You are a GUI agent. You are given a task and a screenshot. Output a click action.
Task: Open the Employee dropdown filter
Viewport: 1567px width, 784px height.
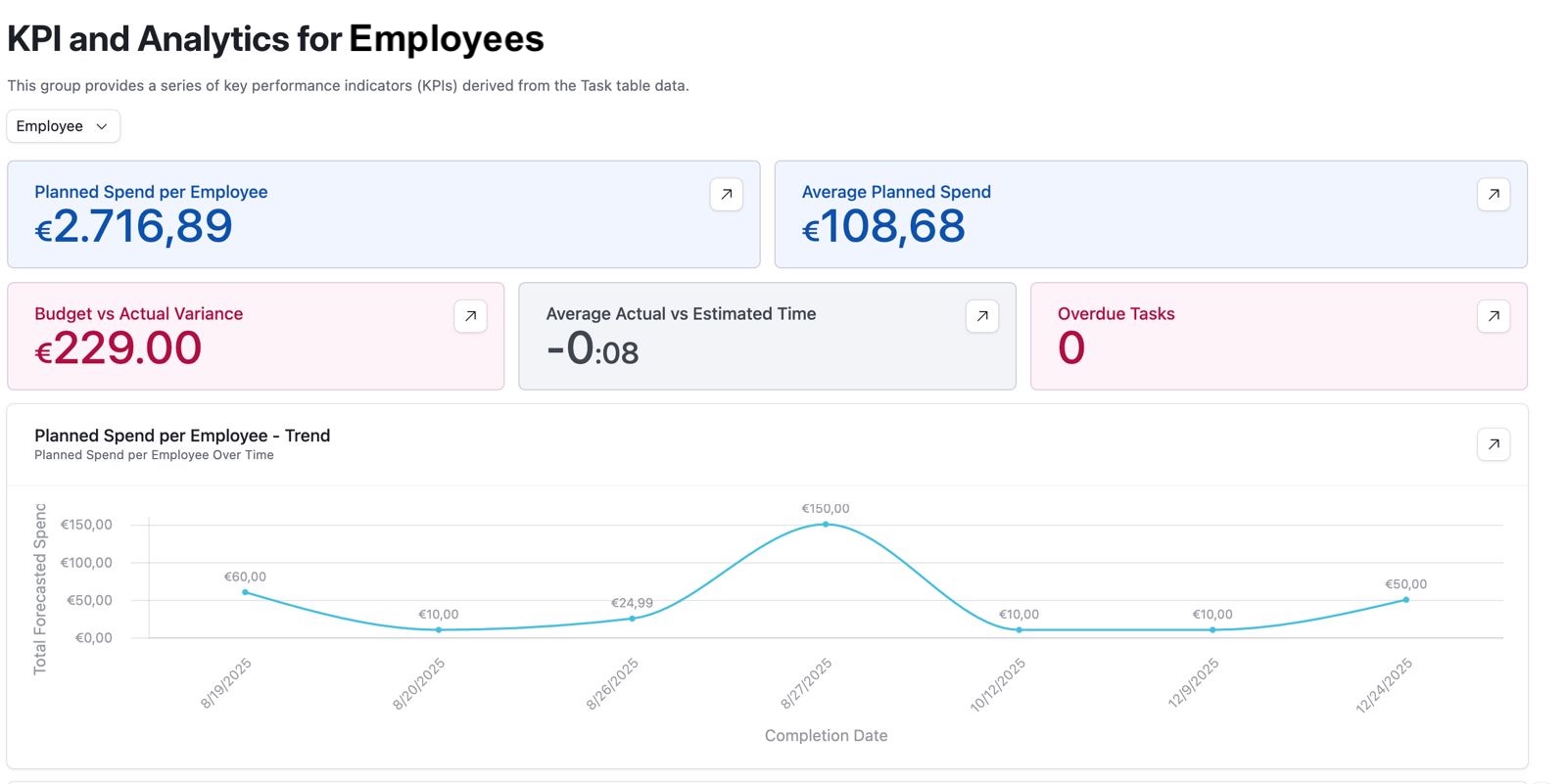point(63,126)
